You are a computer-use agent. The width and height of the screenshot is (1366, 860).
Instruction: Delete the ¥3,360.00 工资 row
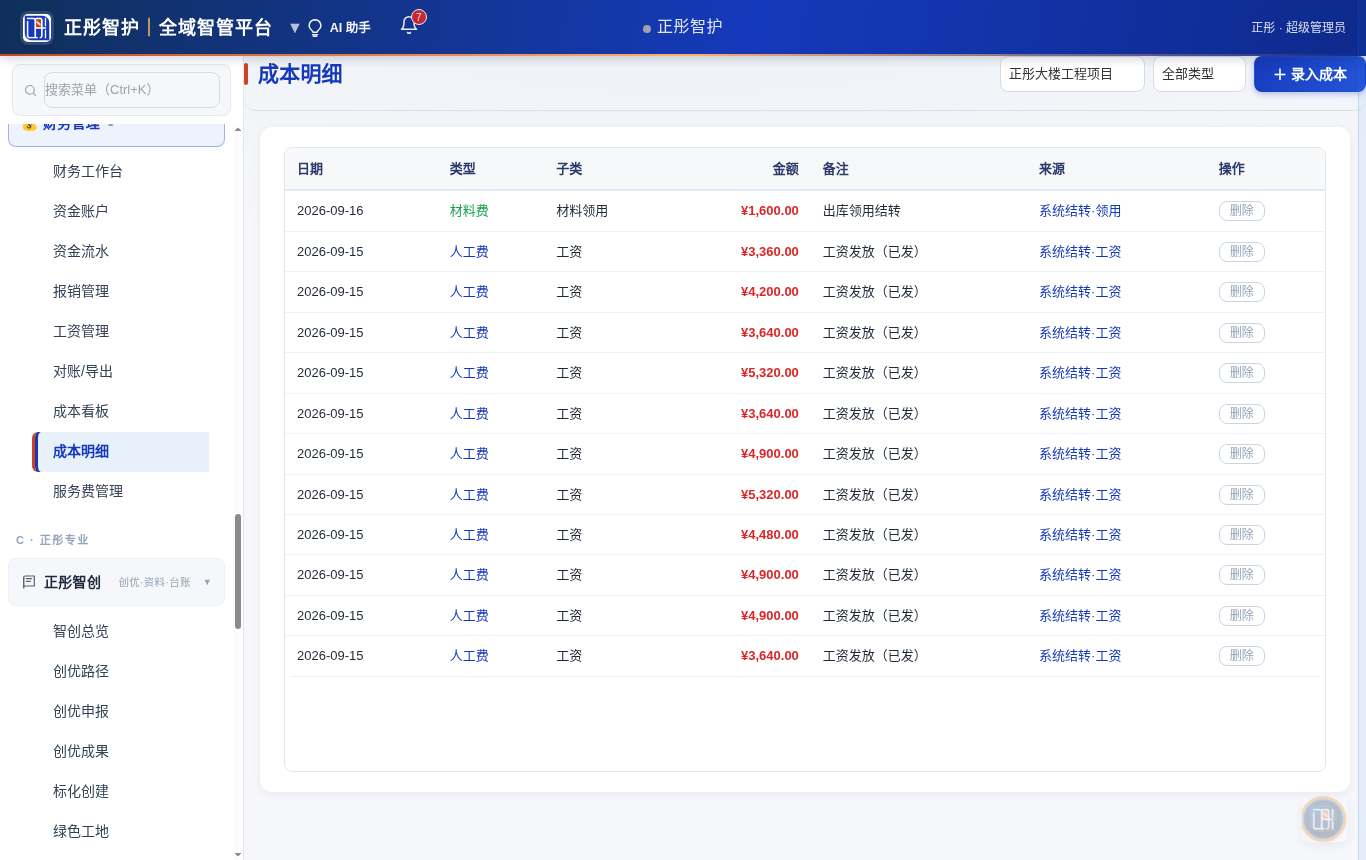pyautogui.click(x=1241, y=252)
